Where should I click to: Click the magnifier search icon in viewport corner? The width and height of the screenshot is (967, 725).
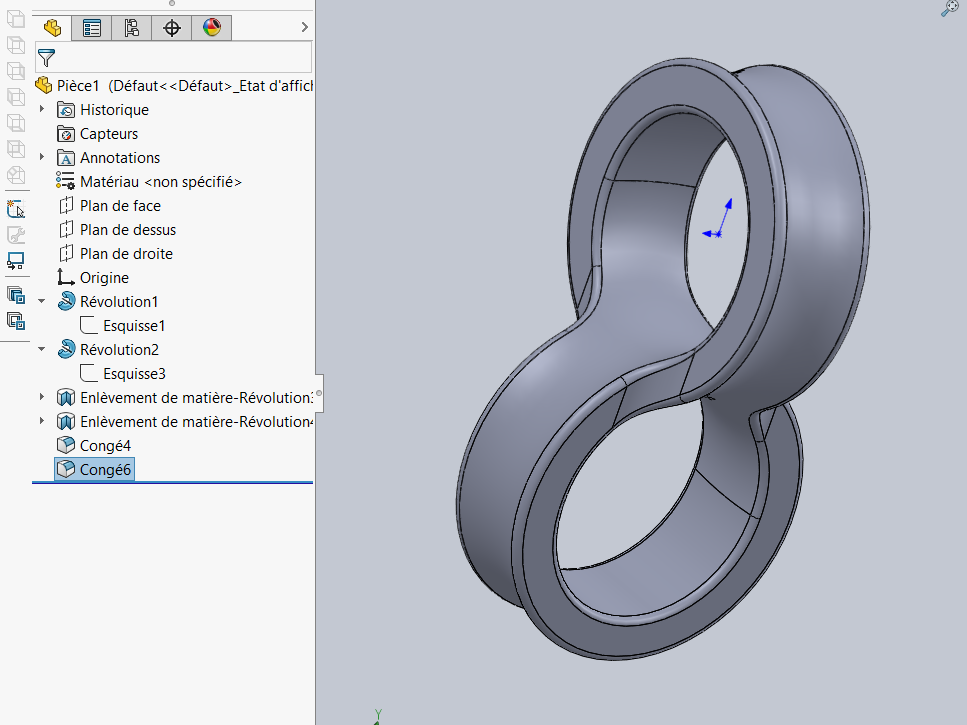[x=950, y=9]
